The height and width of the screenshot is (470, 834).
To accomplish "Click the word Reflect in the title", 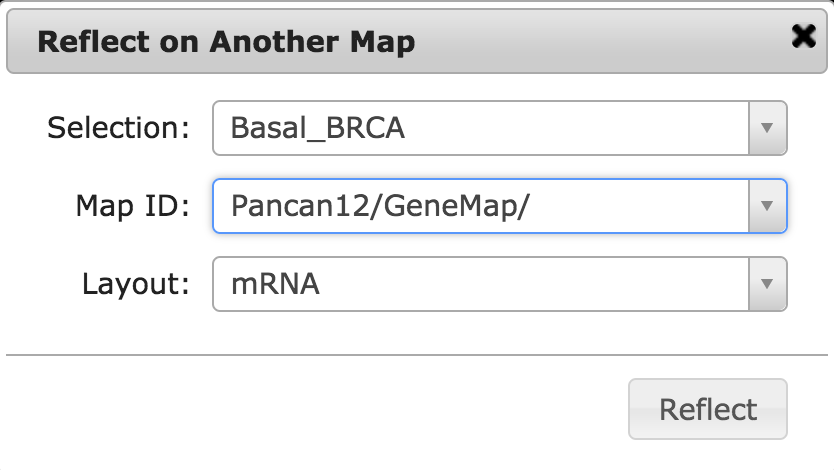I will (86, 43).
